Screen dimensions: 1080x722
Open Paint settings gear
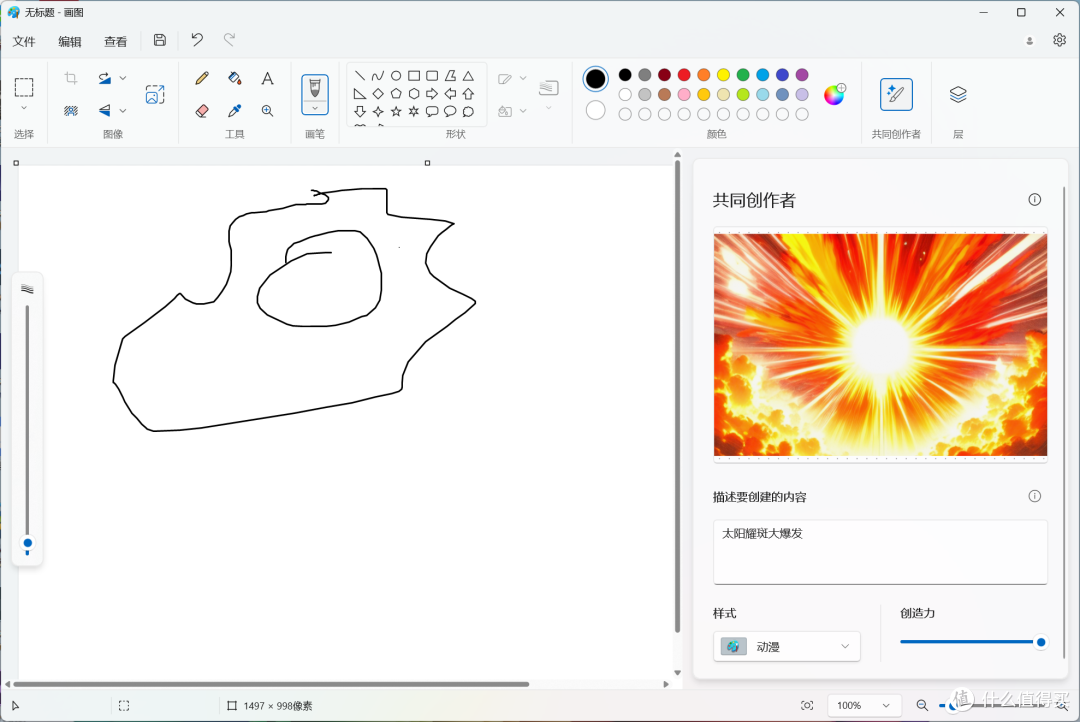tap(1059, 40)
